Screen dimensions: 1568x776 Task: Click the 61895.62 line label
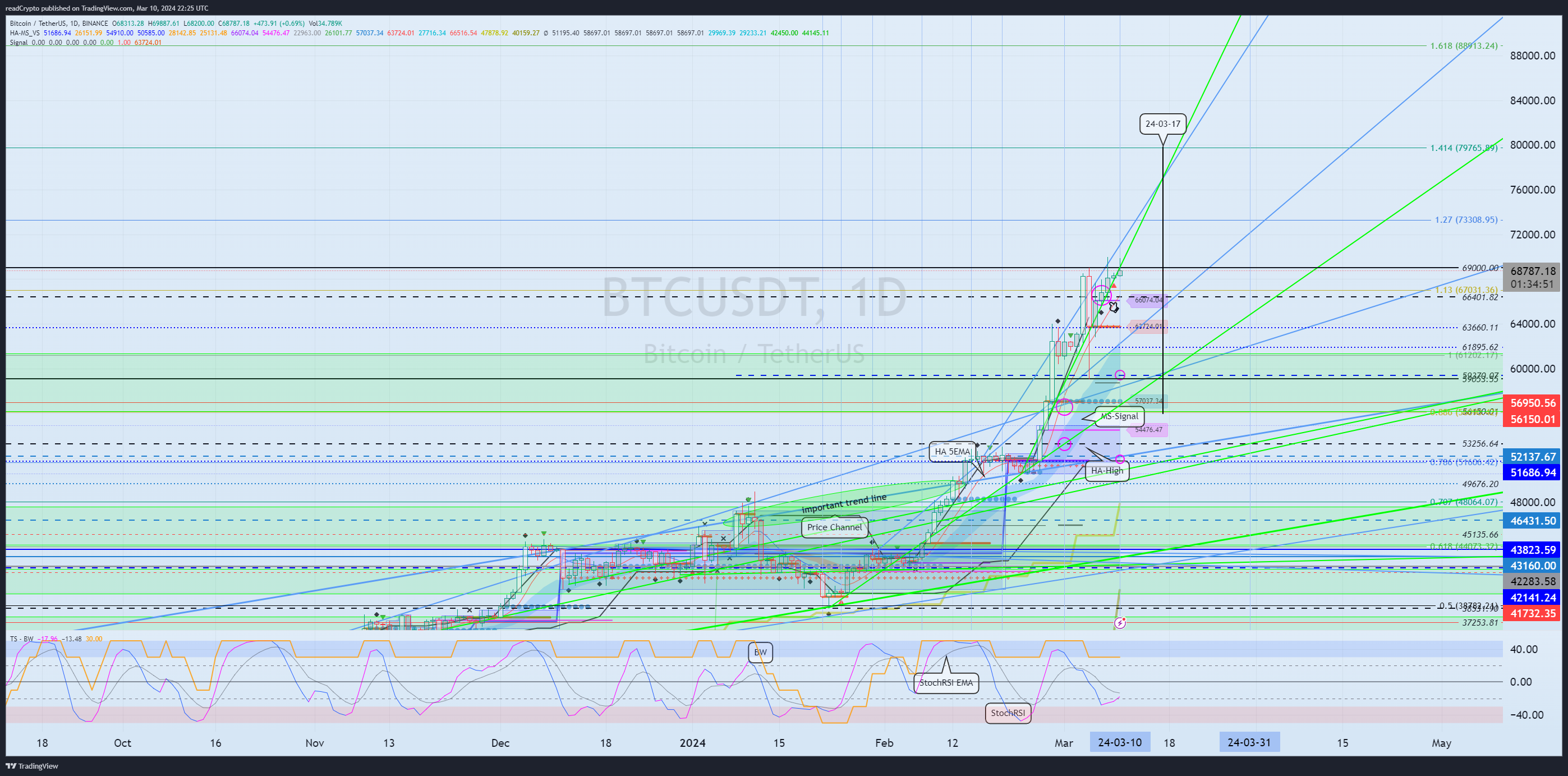coord(1480,347)
